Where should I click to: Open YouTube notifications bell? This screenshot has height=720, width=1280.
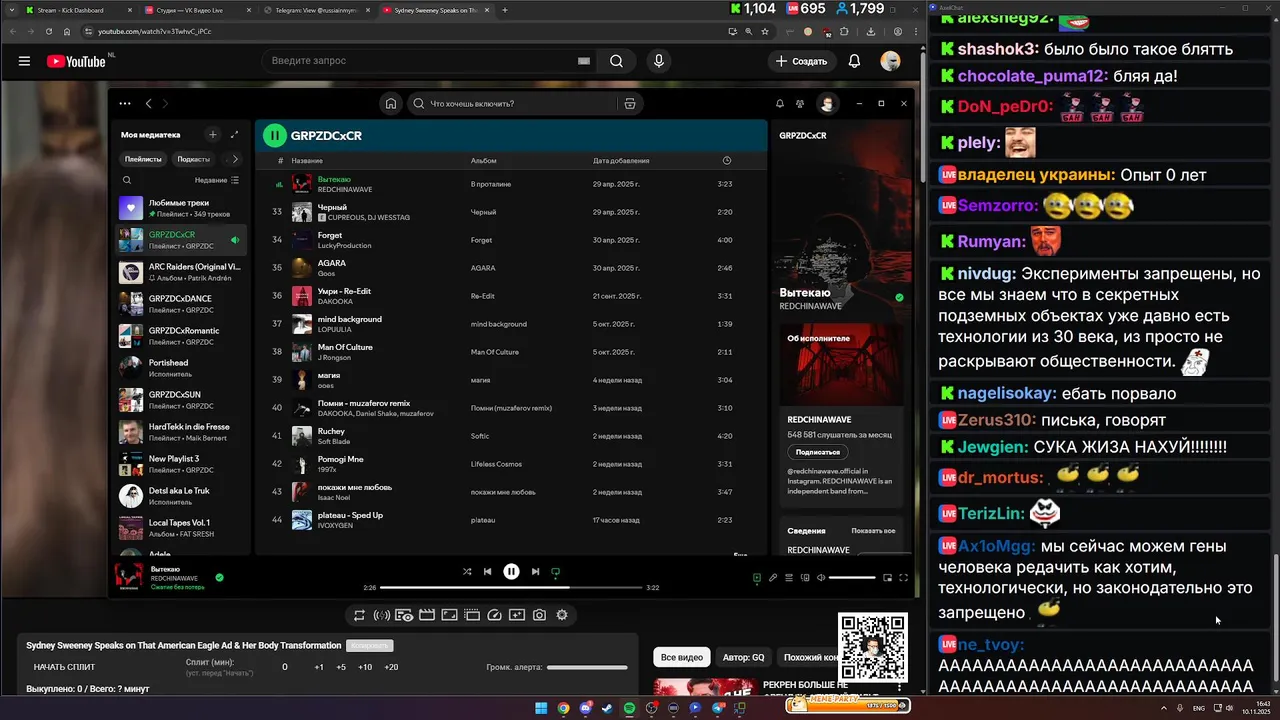click(x=854, y=61)
